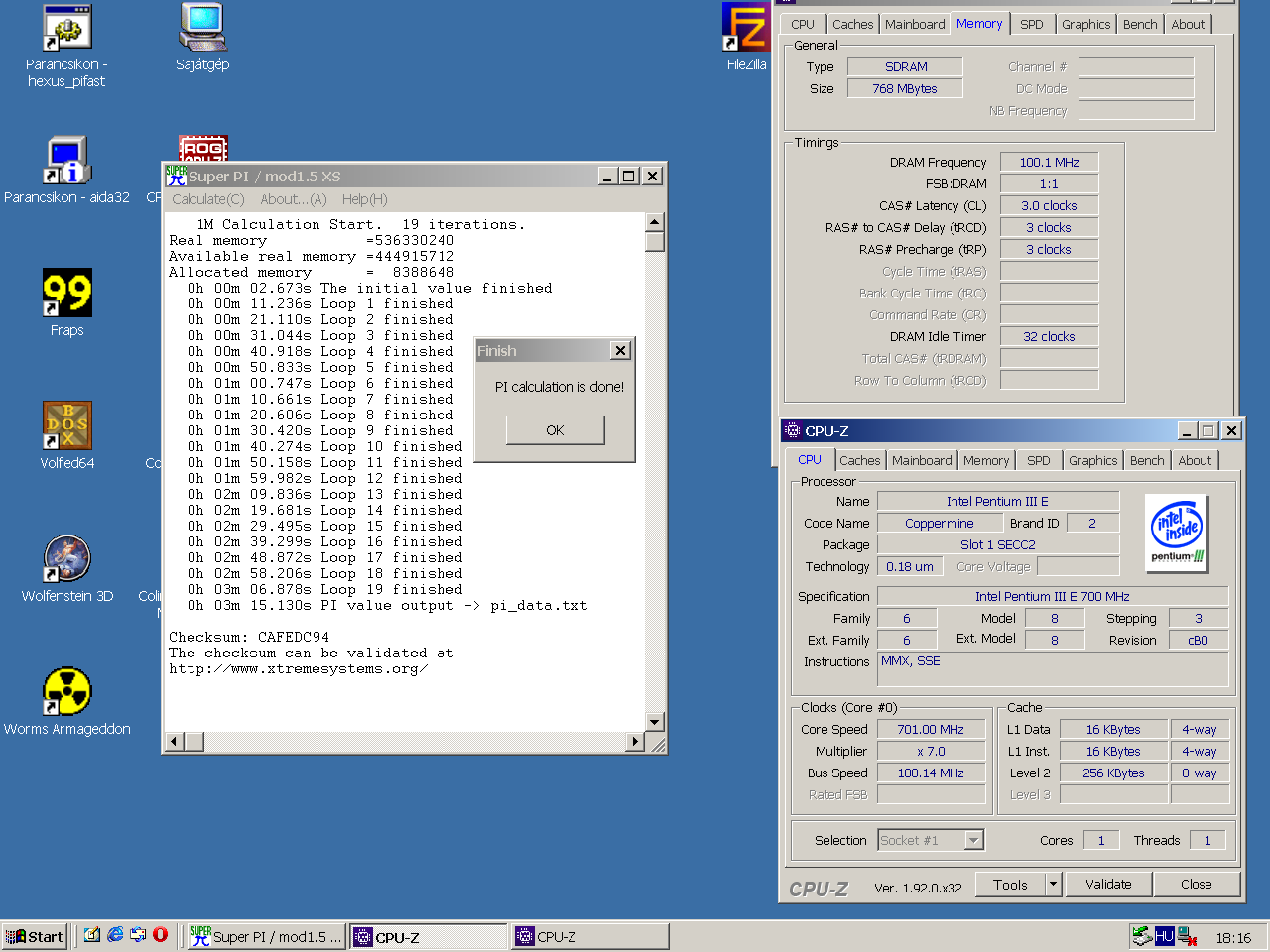Open Mainboard tab in front CPU-Z window

[922, 460]
